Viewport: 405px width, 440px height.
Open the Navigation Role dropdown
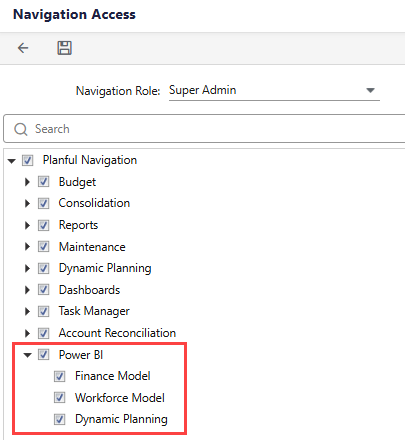(x=370, y=90)
